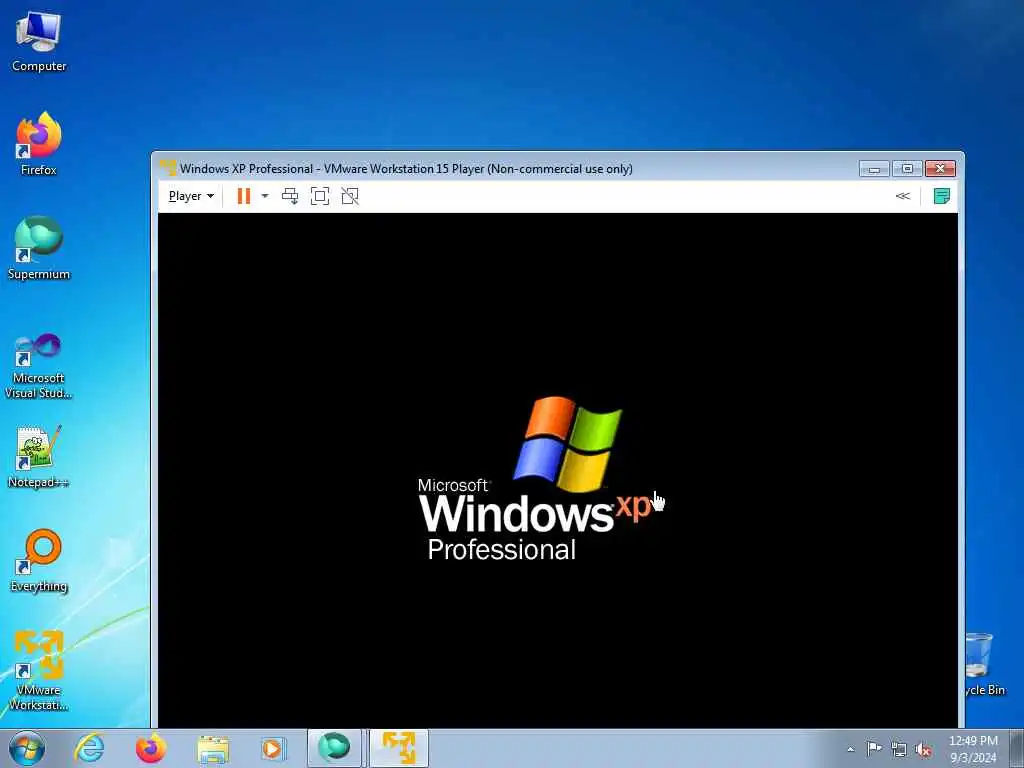Open network status icon in tray
Screen dimensions: 1024x768
pos(899,750)
